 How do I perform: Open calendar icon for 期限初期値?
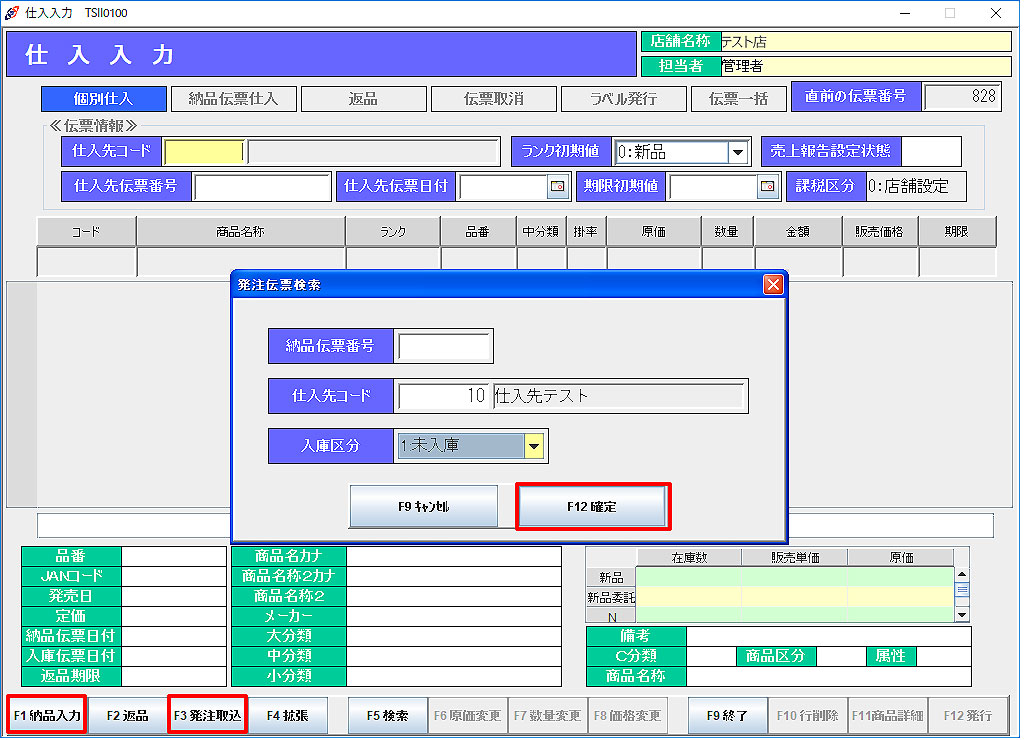pyautogui.click(x=767, y=186)
